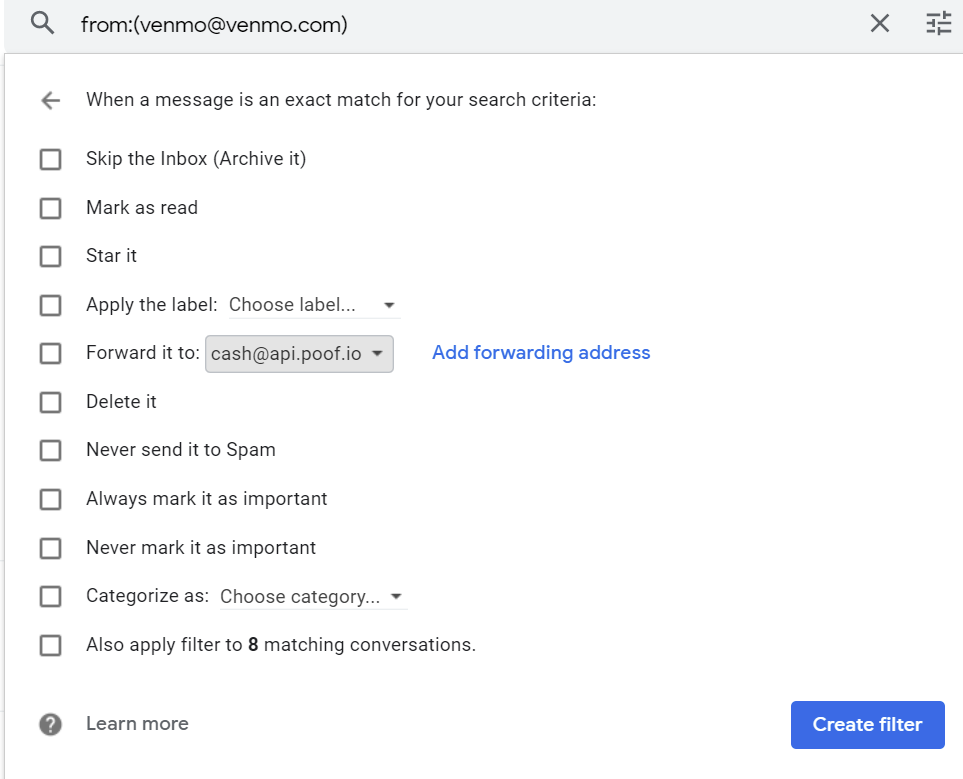
Task: Expand the cash@api.poof.io forwarding dropdown
Action: [299, 354]
